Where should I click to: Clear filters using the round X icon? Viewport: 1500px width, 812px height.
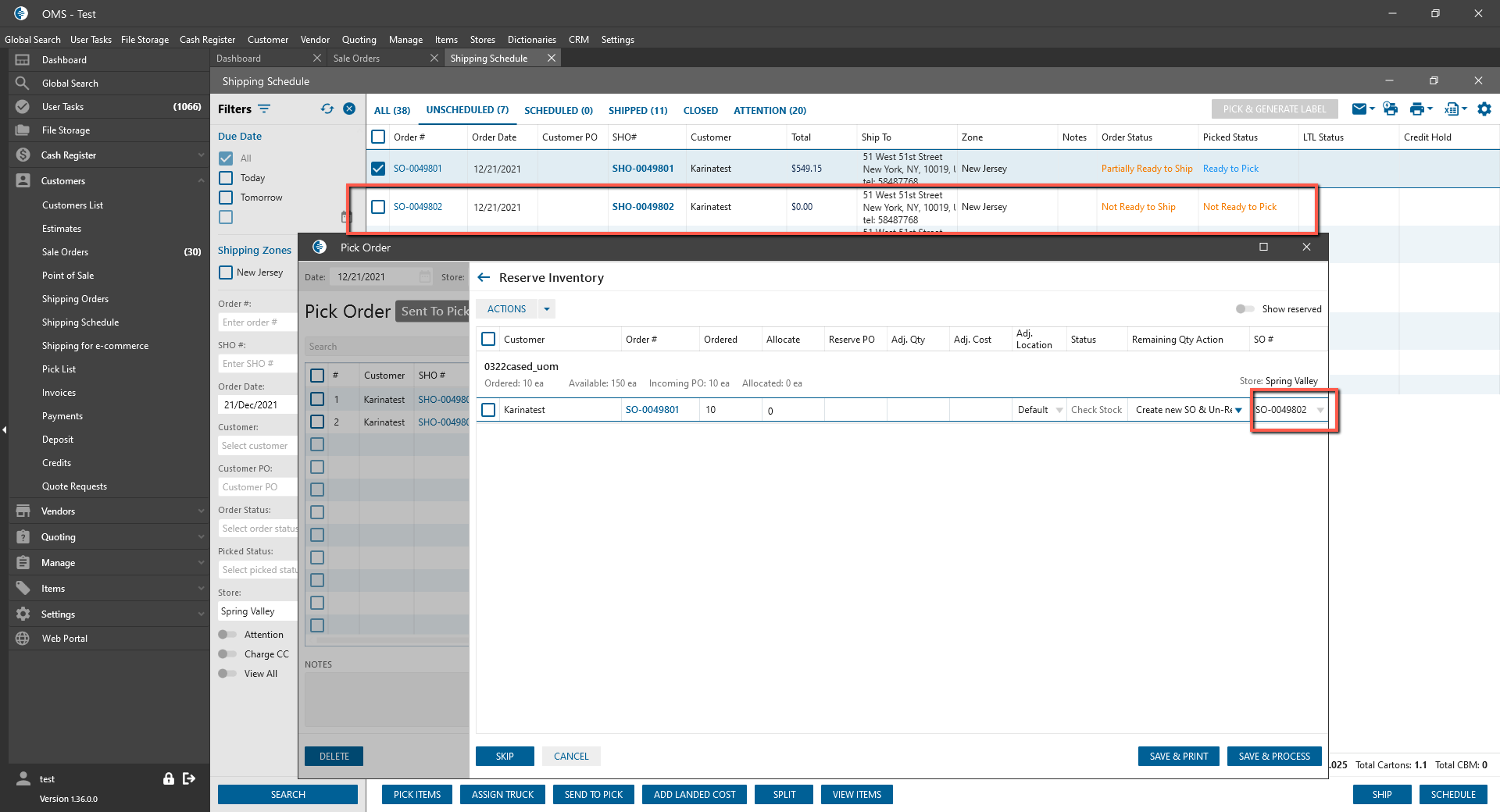pos(349,109)
